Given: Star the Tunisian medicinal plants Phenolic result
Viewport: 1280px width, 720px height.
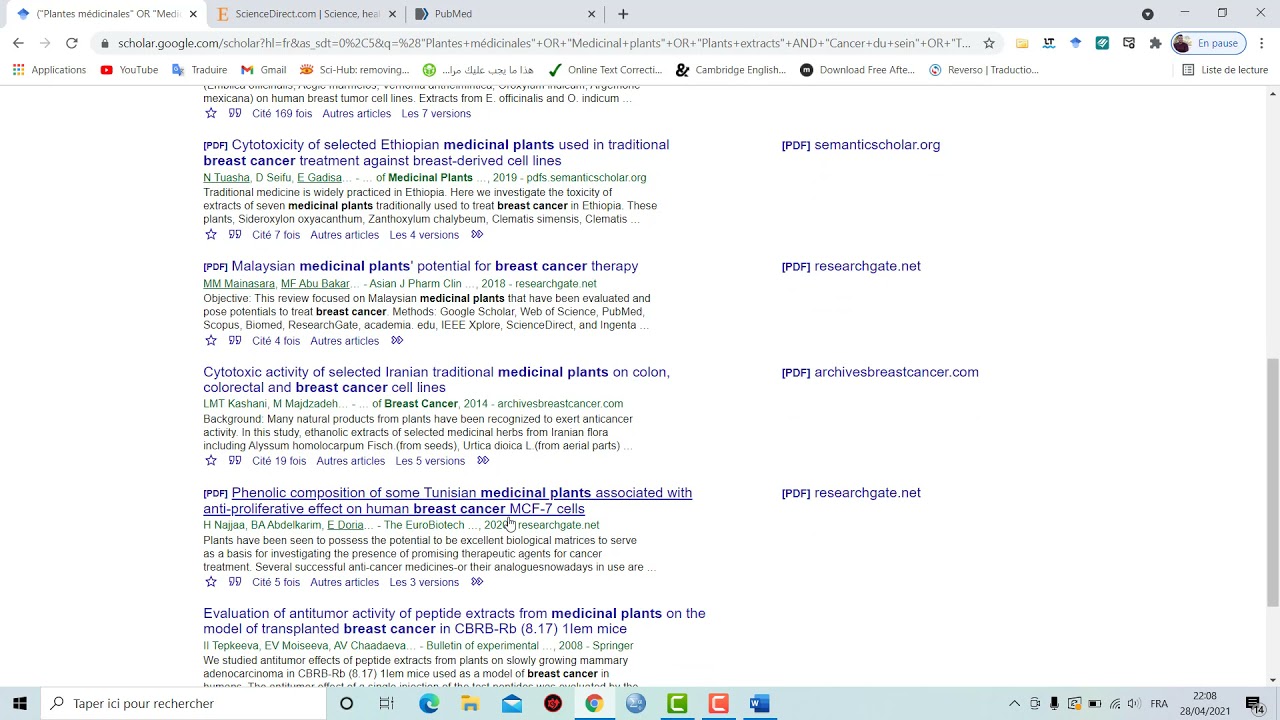Looking at the screenshot, I should pos(210,582).
